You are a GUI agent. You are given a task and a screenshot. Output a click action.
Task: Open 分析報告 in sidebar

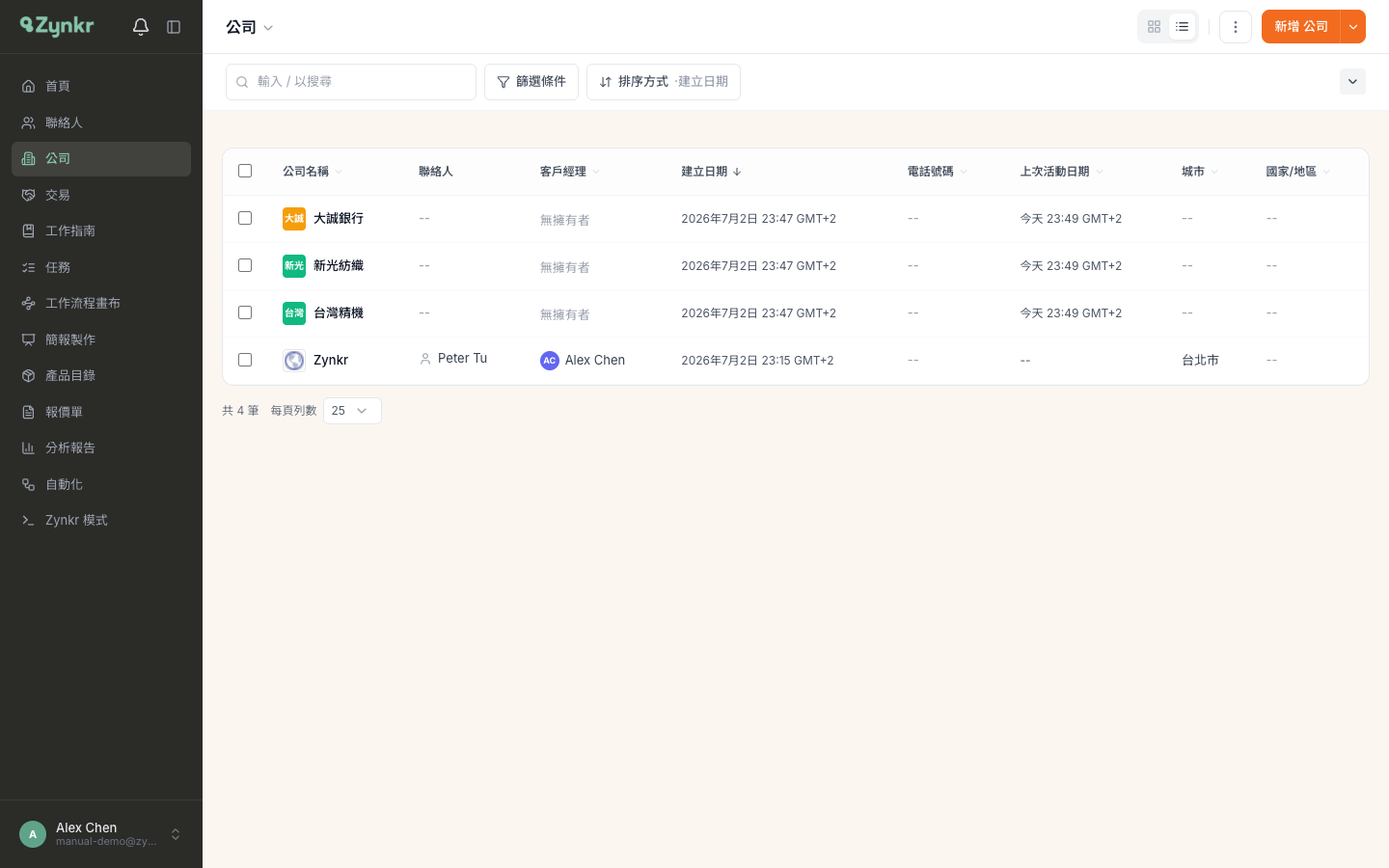tap(101, 448)
